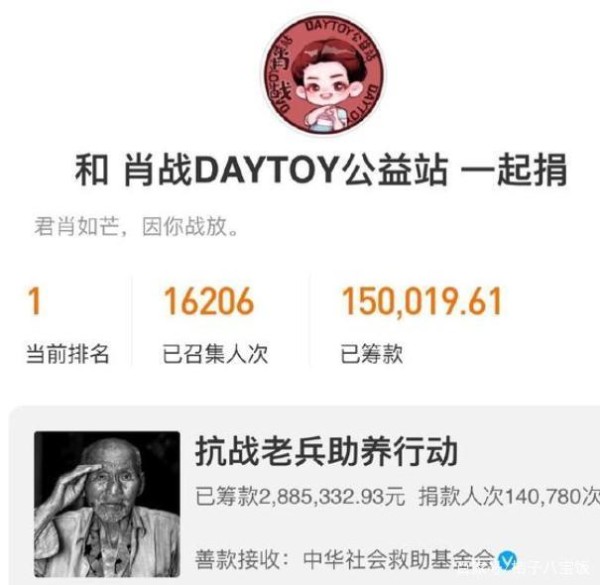Click the 已召集人次 label
The width and height of the screenshot is (600, 585).
[x=215, y=354]
